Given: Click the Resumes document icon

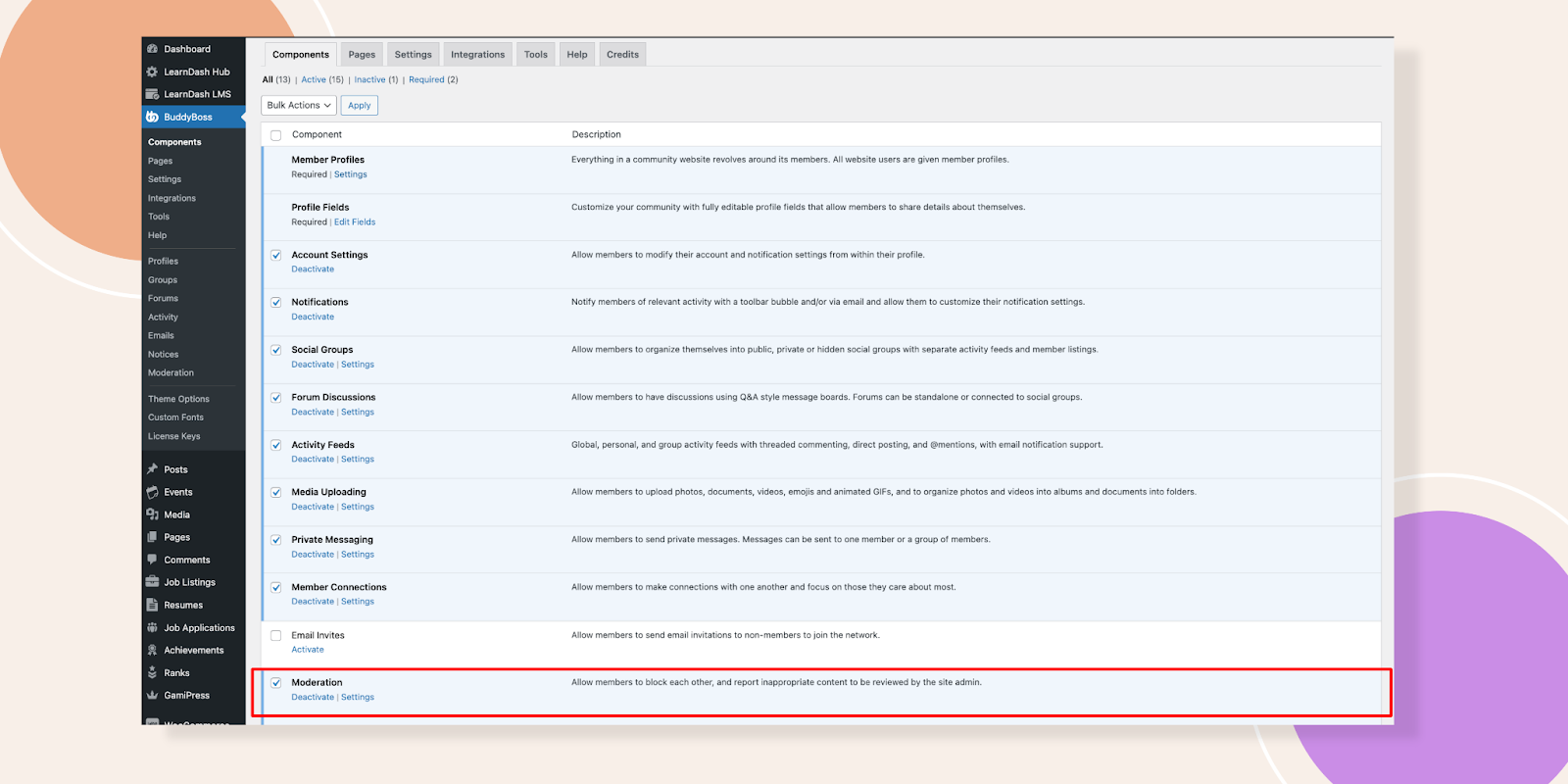Looking at the screenshot, I should click(152, 605).
